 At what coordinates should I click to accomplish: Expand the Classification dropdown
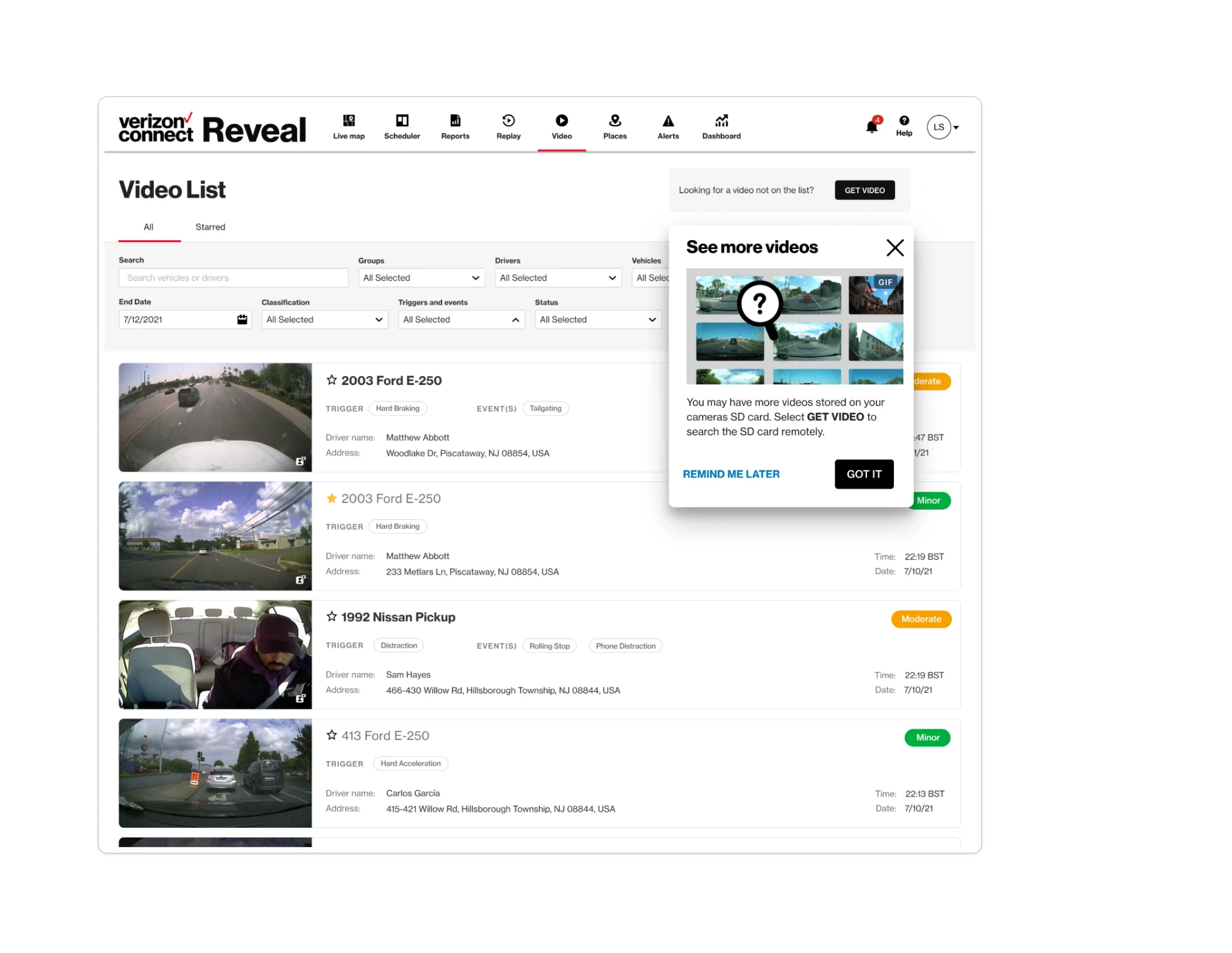tap(325, 320)
